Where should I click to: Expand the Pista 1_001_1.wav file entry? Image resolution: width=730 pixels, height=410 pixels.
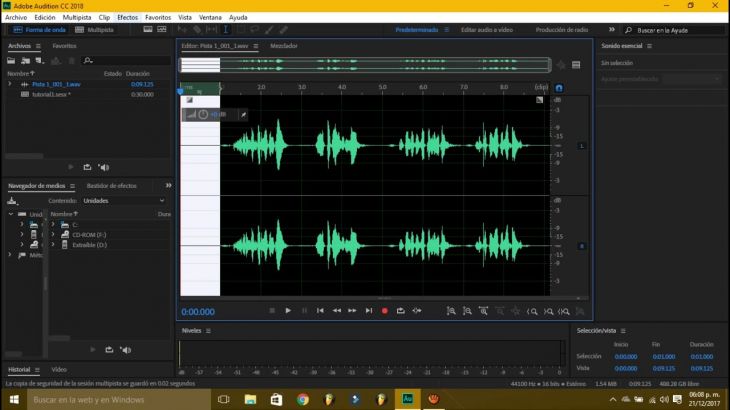tap(10, 84)
